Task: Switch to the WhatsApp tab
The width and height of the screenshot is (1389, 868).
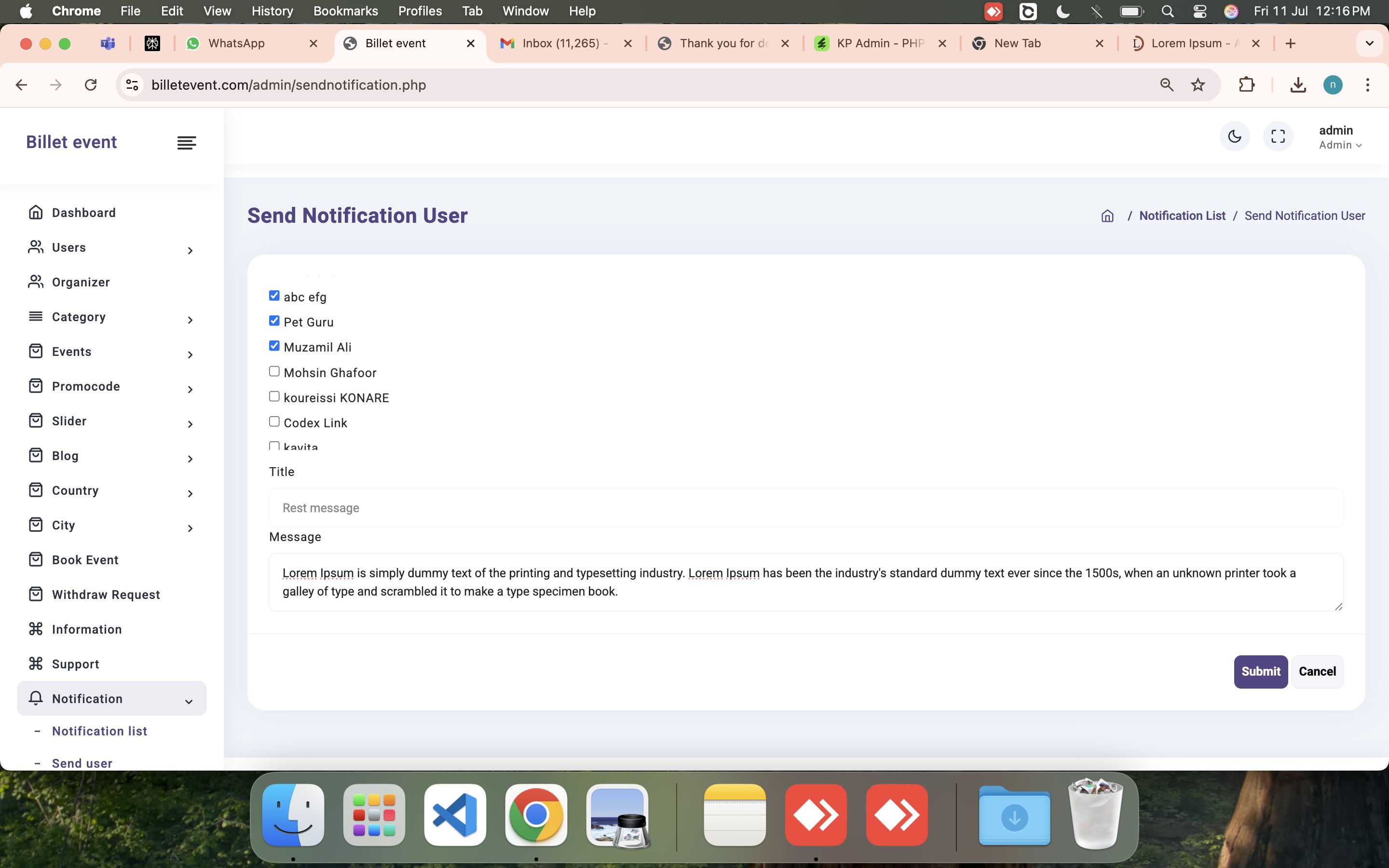Action: (236, 43)
